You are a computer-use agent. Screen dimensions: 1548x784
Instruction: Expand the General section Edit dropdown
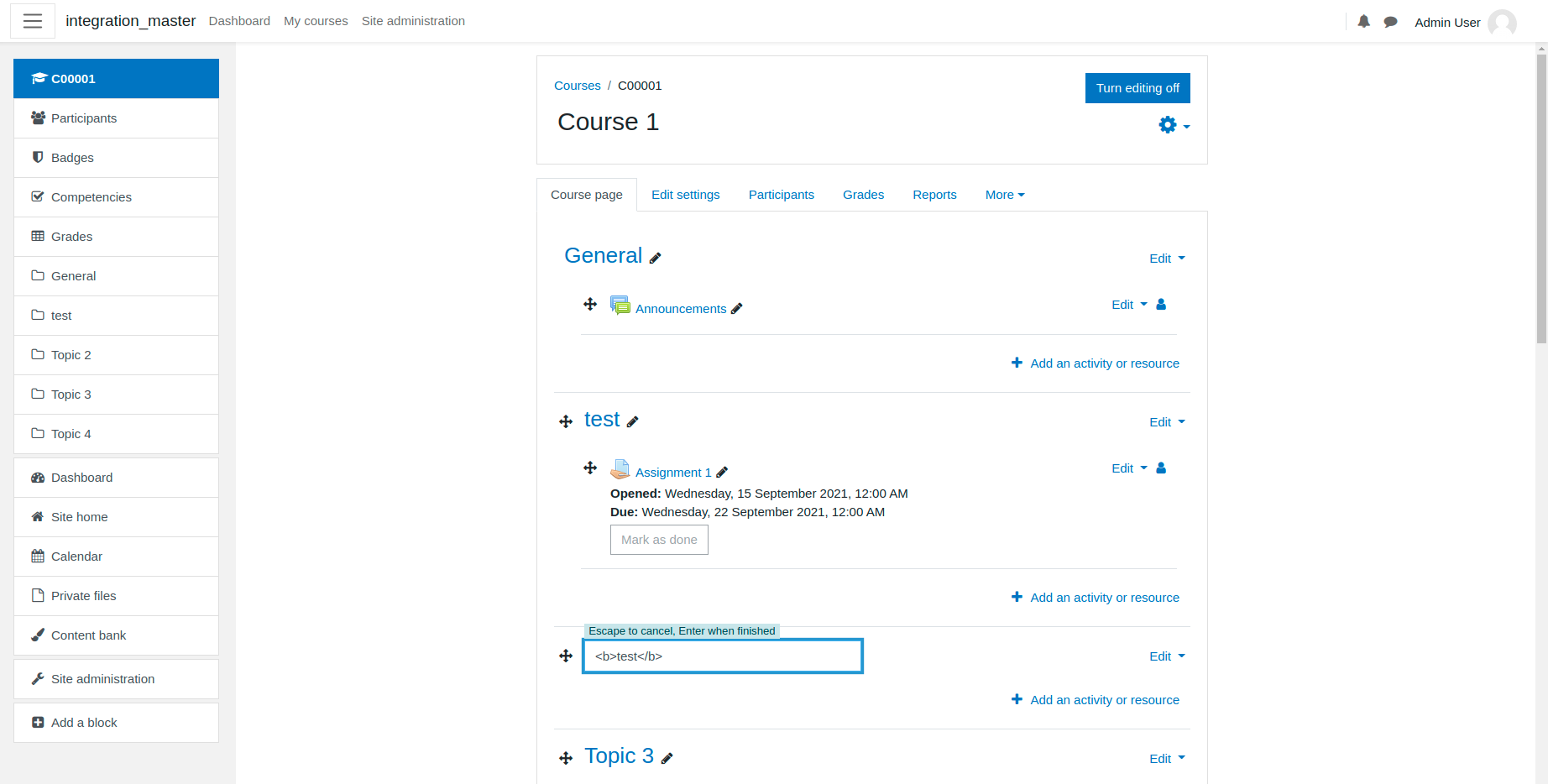tap(1167, 259)
